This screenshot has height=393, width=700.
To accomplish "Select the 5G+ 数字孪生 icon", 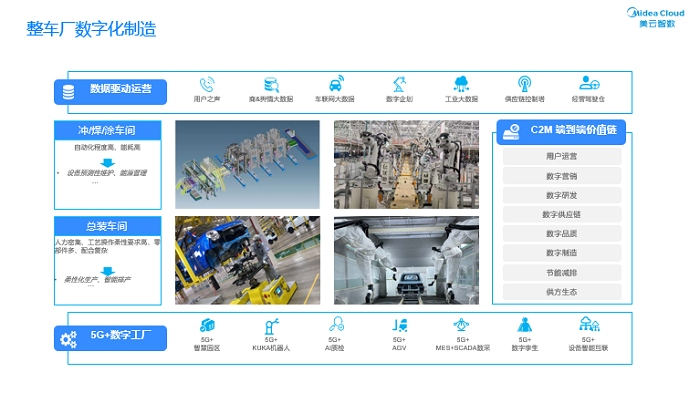I will pos(525,325).
